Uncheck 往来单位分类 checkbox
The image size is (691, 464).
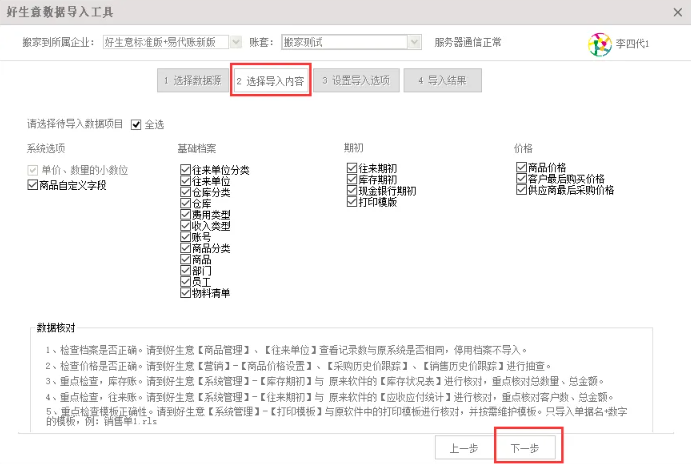(x=185, y=170)
